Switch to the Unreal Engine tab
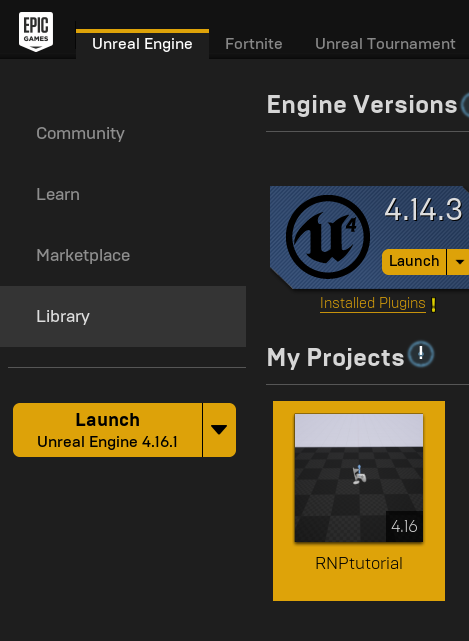 (x=142, y=44)
